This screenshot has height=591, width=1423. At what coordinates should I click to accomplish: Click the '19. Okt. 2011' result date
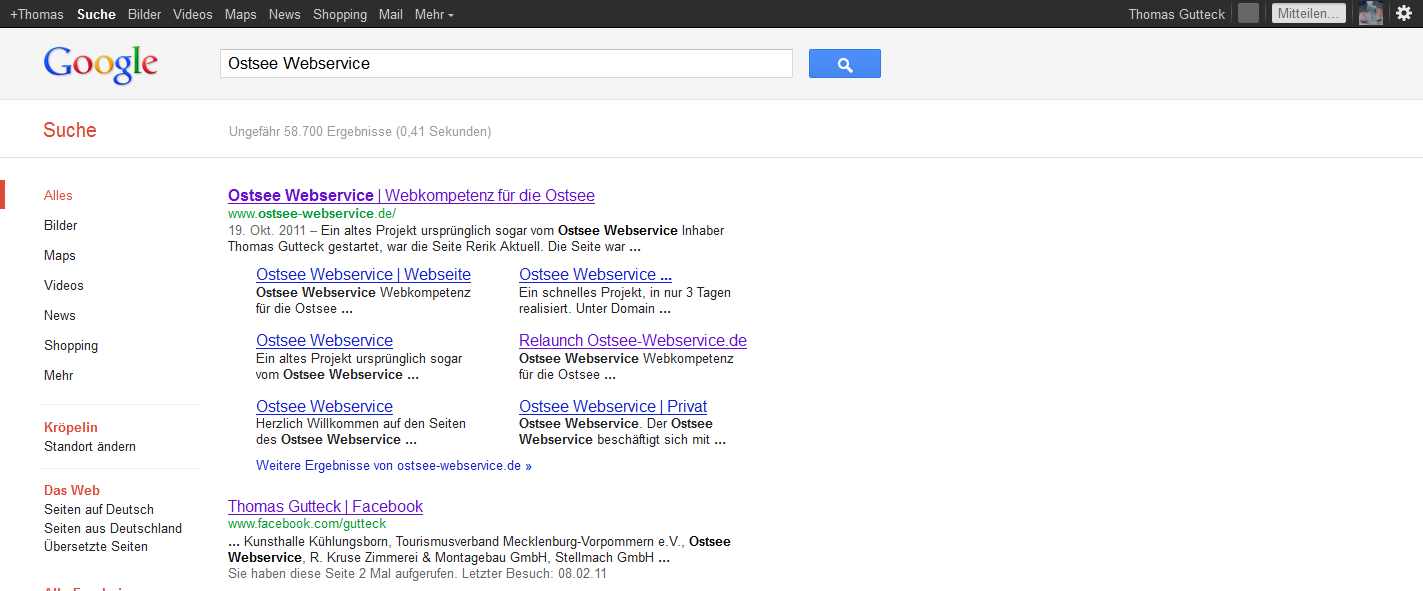click(267, 231)
